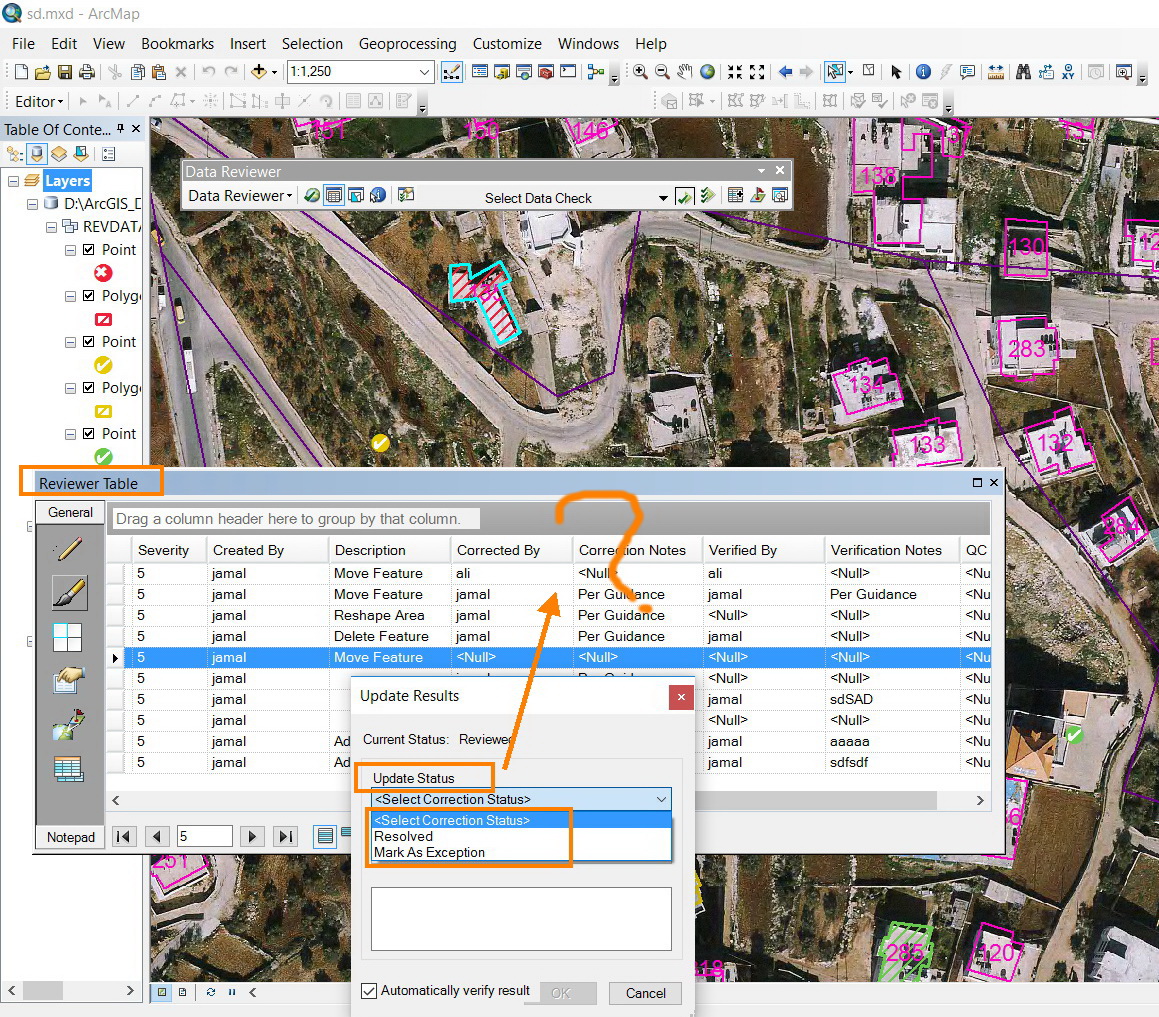The image size is (1159, 1017).
Task: Select the Pan hand tool
Action: pyautogui.click(x=685, y=72)
